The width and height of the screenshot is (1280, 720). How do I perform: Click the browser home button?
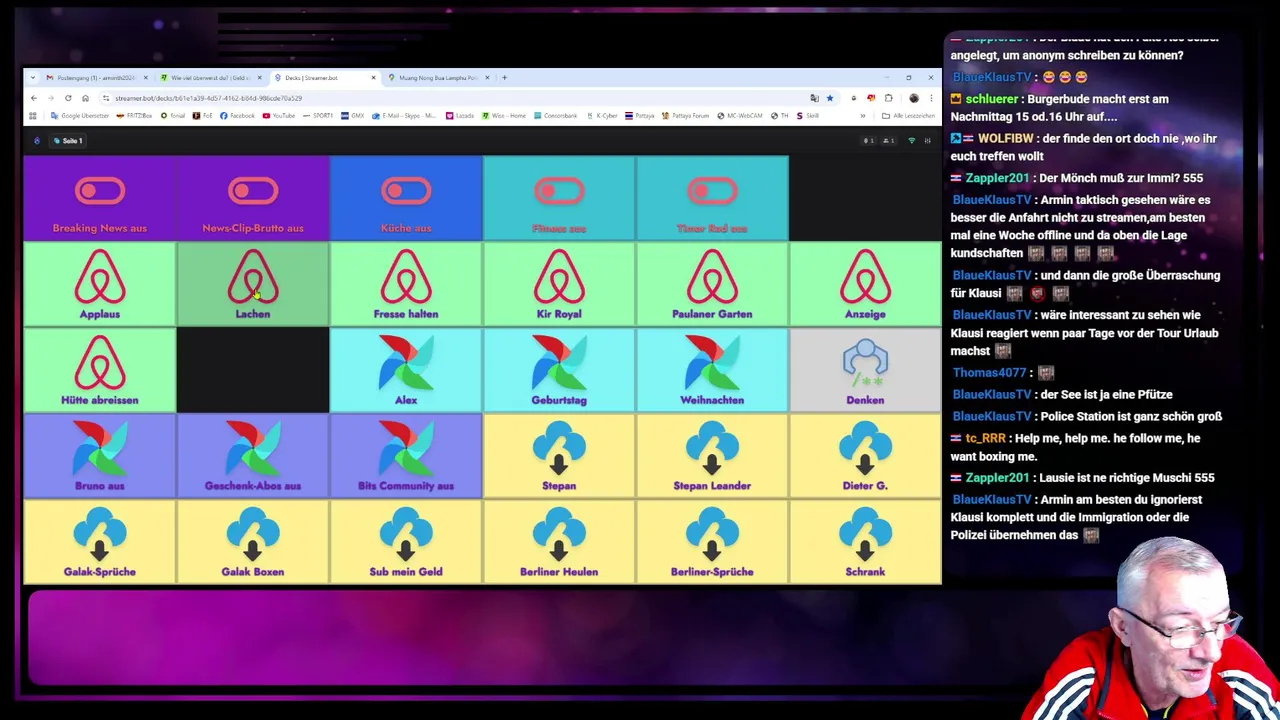pos(85,98)
